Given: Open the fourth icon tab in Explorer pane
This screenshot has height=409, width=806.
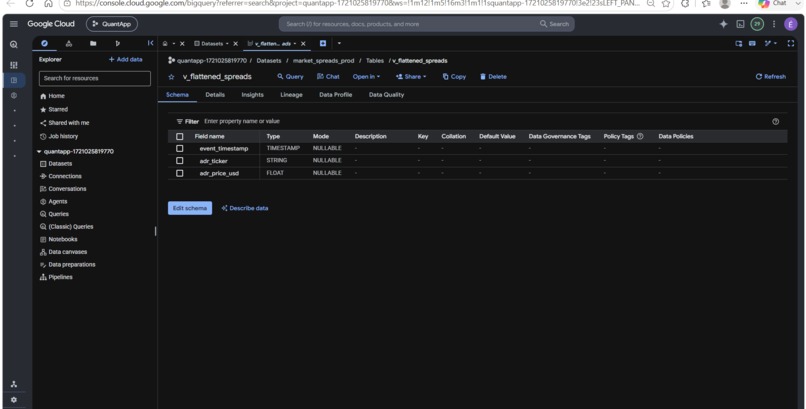Looking at the screenshot, I should [117, 44].
